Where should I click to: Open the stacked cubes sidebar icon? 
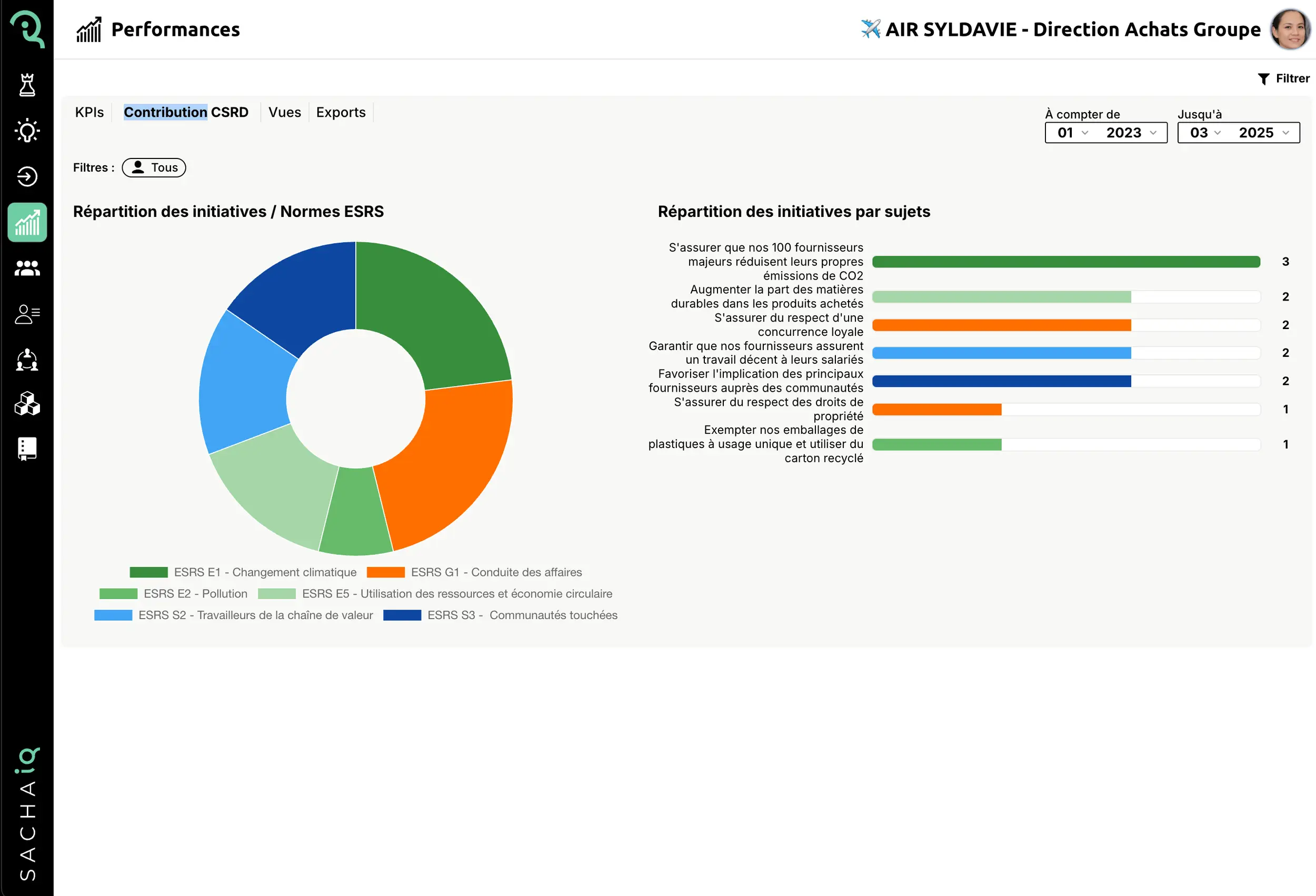click(x=27, y=404)
